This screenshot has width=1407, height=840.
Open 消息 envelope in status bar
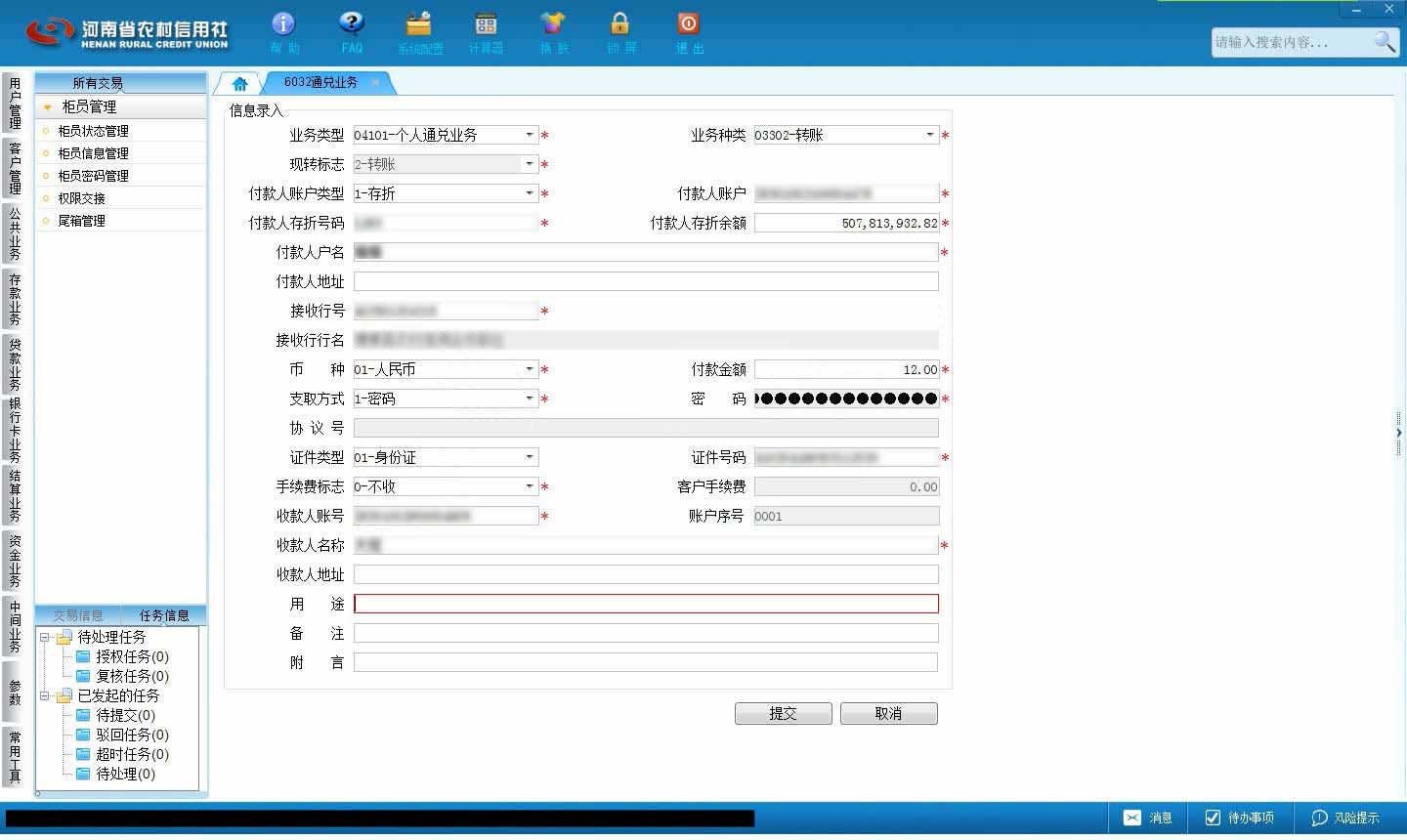click(1148, 818)
